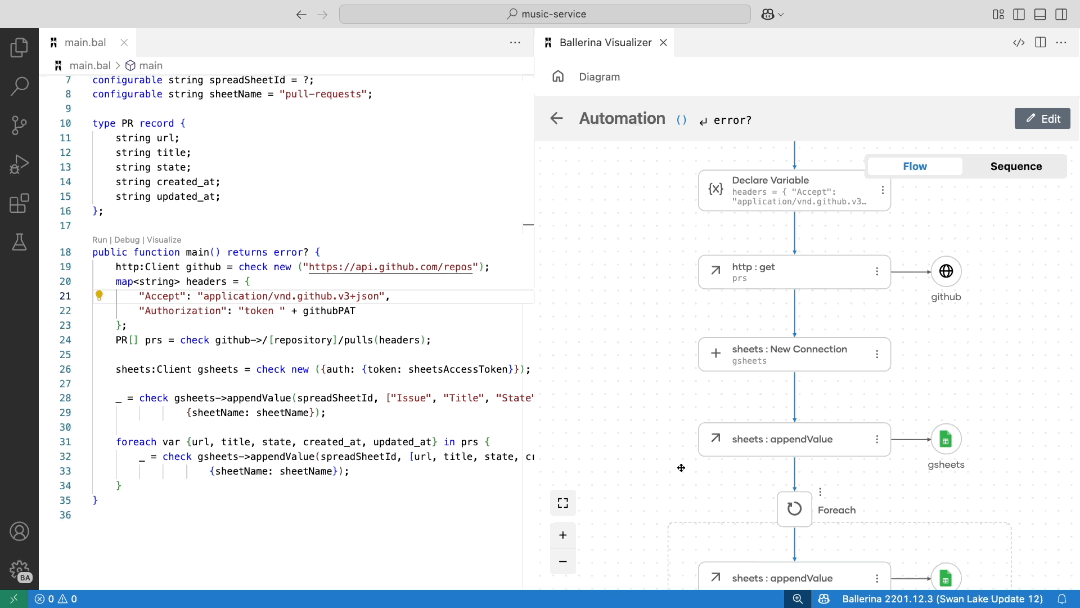Open the Accounts menu icon
The width and height of the screenshot is (1080, 608).
(19, 532)
